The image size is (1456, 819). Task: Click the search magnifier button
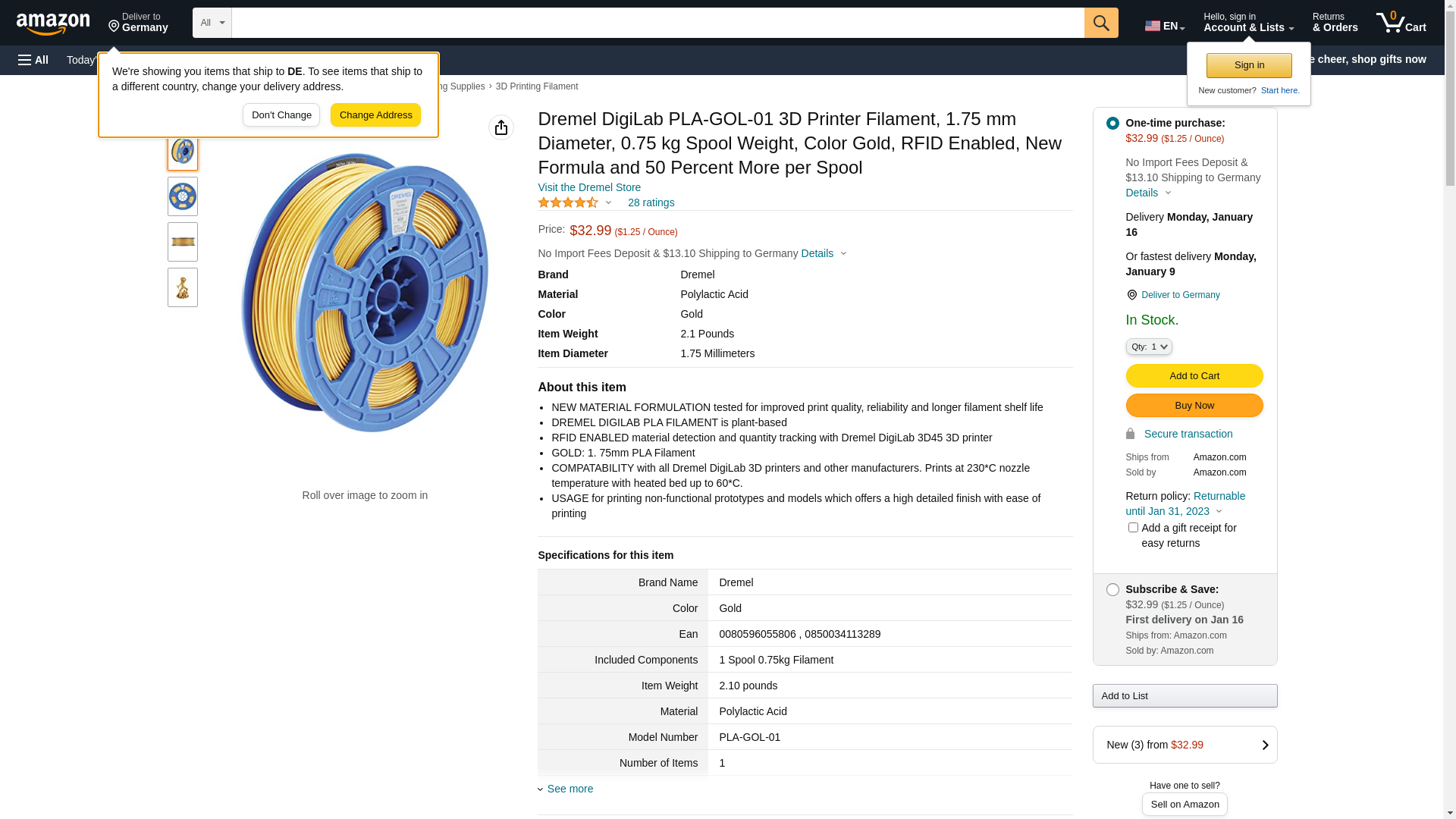coord(1101,23)
